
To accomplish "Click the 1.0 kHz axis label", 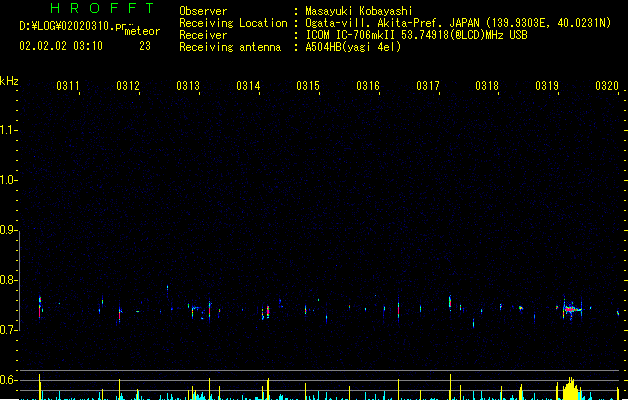I will pyautogui.click(x=8, y=180).
